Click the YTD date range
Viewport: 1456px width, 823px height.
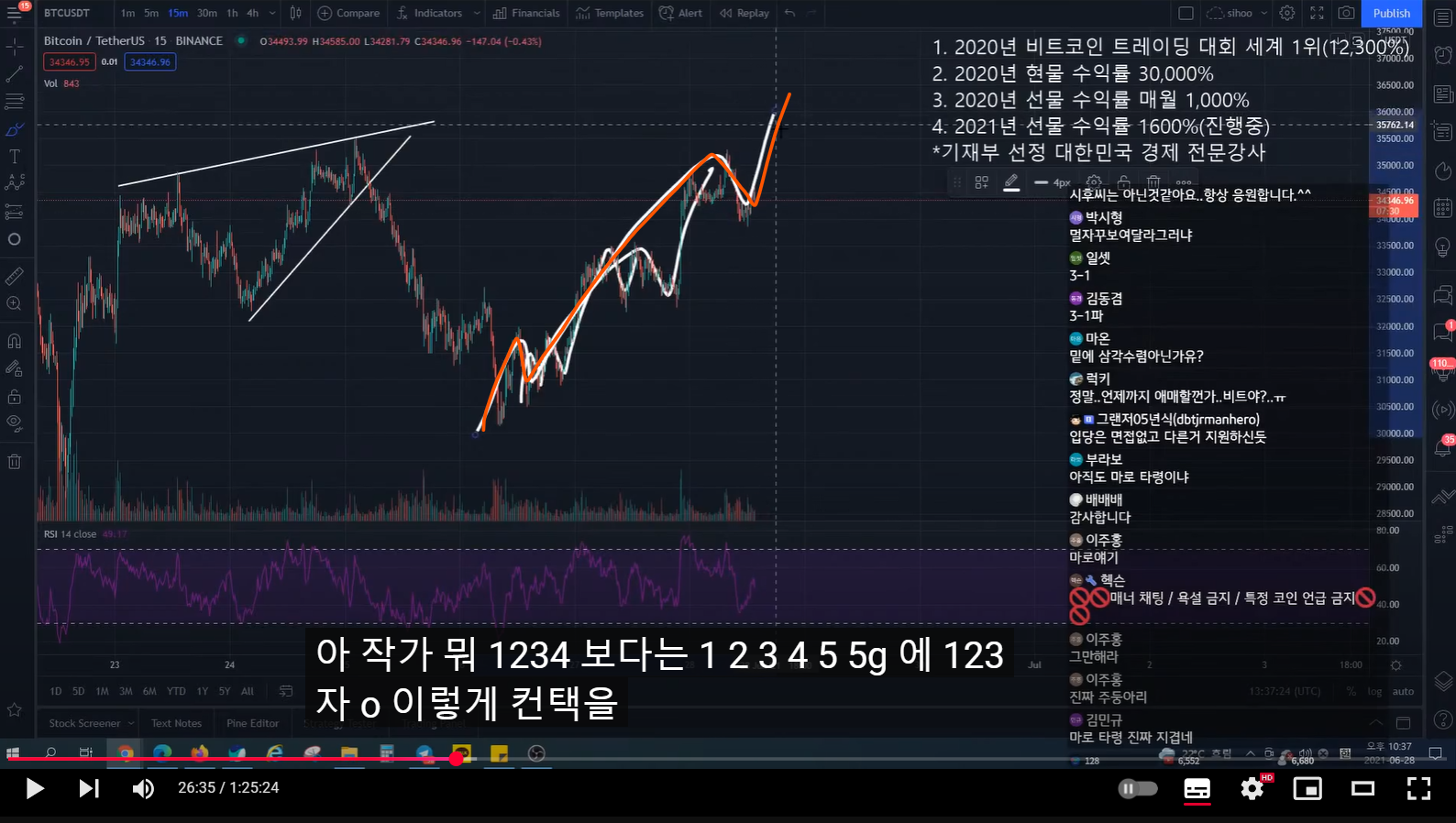176,691
